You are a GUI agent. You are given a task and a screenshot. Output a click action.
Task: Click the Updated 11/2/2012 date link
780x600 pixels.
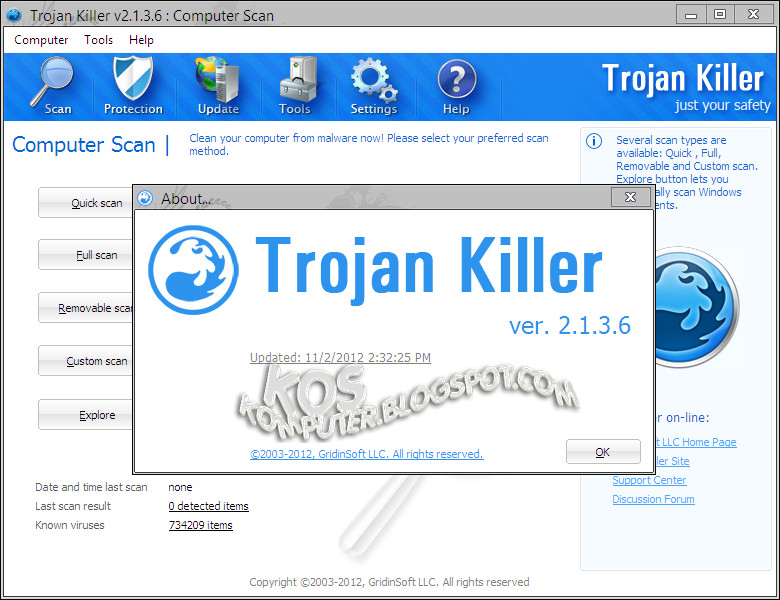(340, 357)
